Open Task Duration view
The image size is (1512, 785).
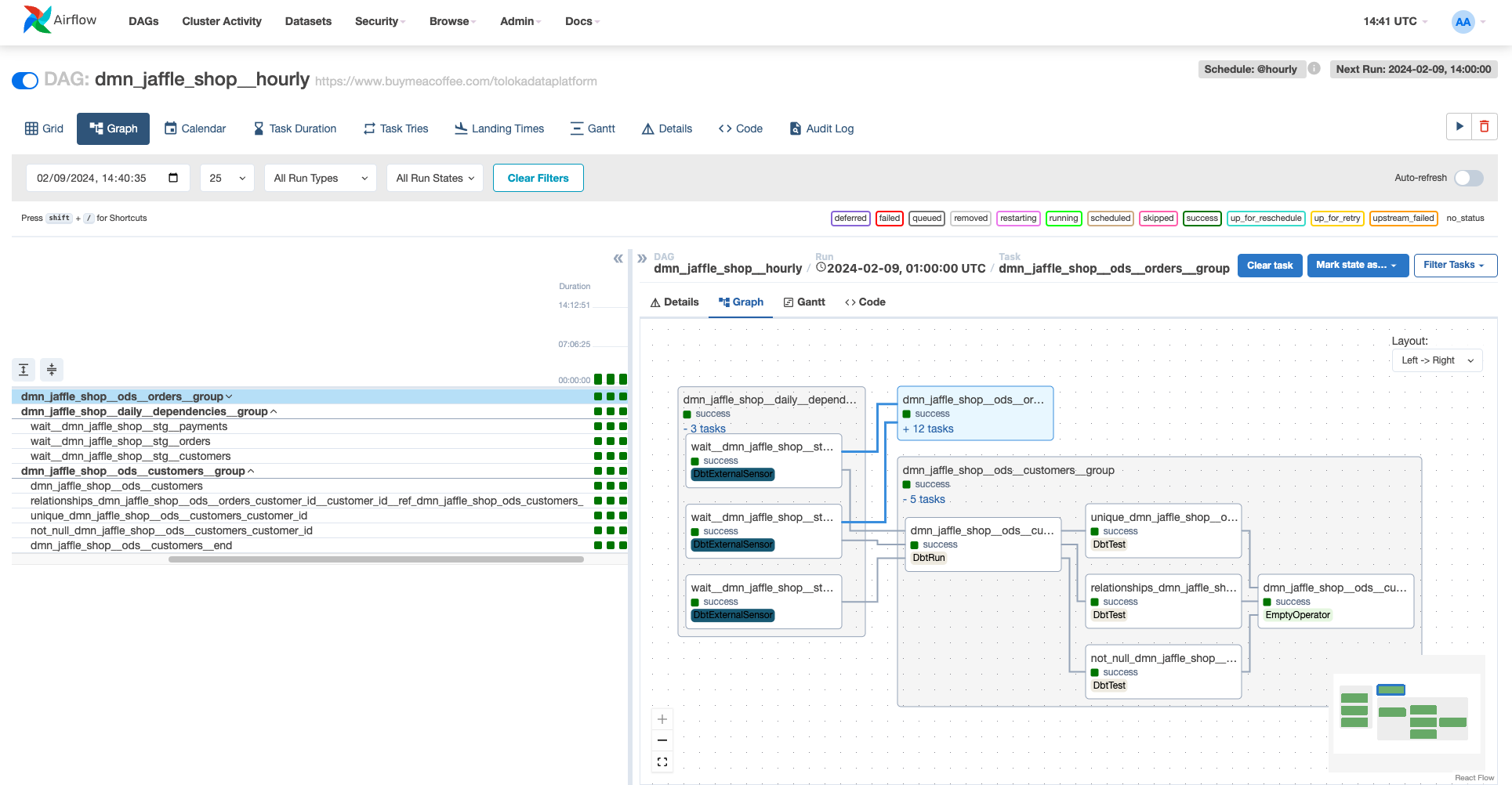coord(295,128)
